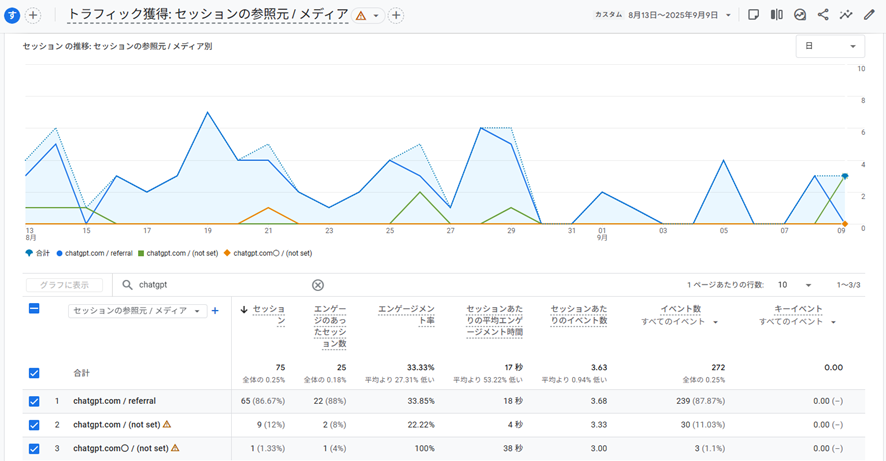886x461 pixels.
Task: Open the 日 granularity dropdown
Action: (x=830, y=46)
